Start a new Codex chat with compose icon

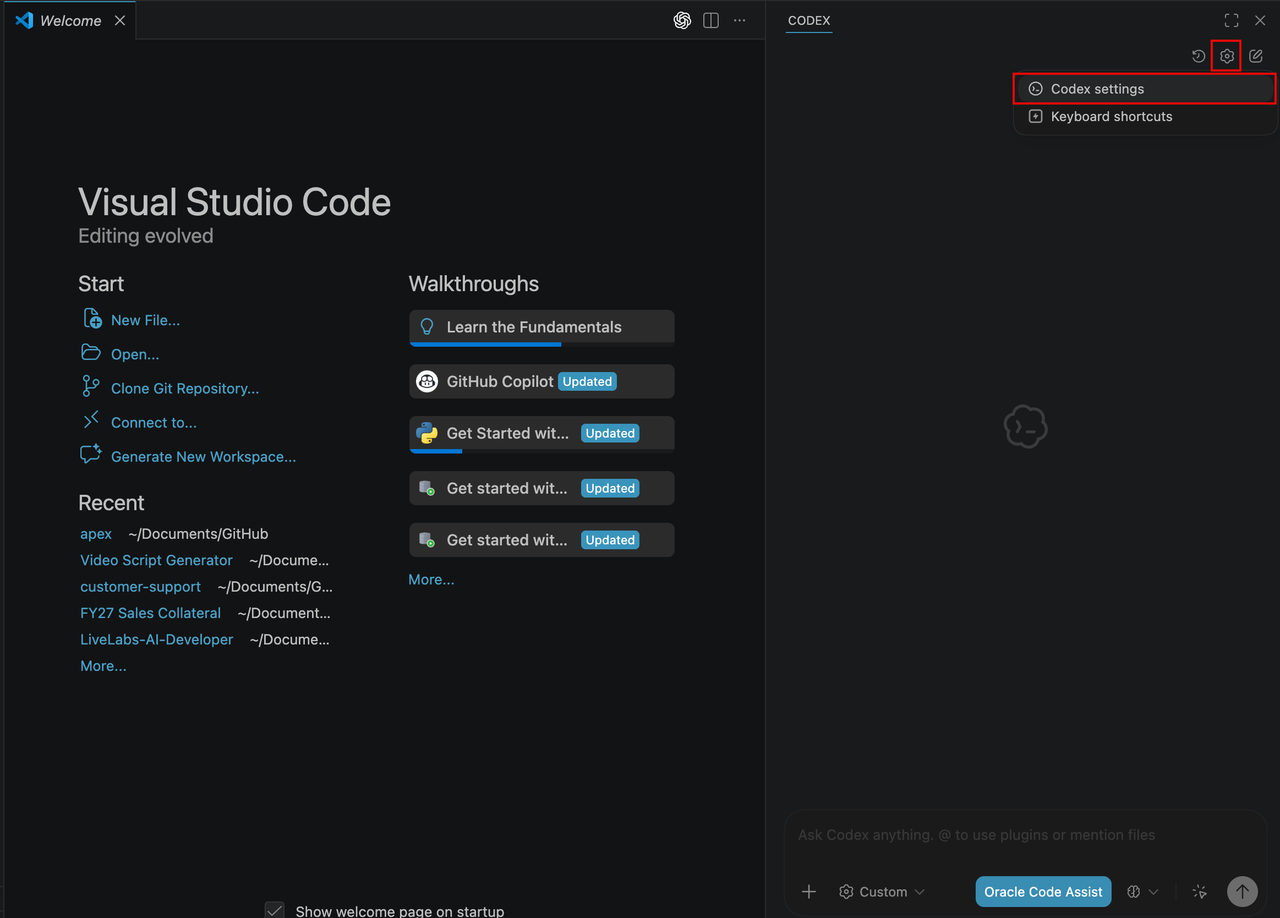[x=1256, y=56]
